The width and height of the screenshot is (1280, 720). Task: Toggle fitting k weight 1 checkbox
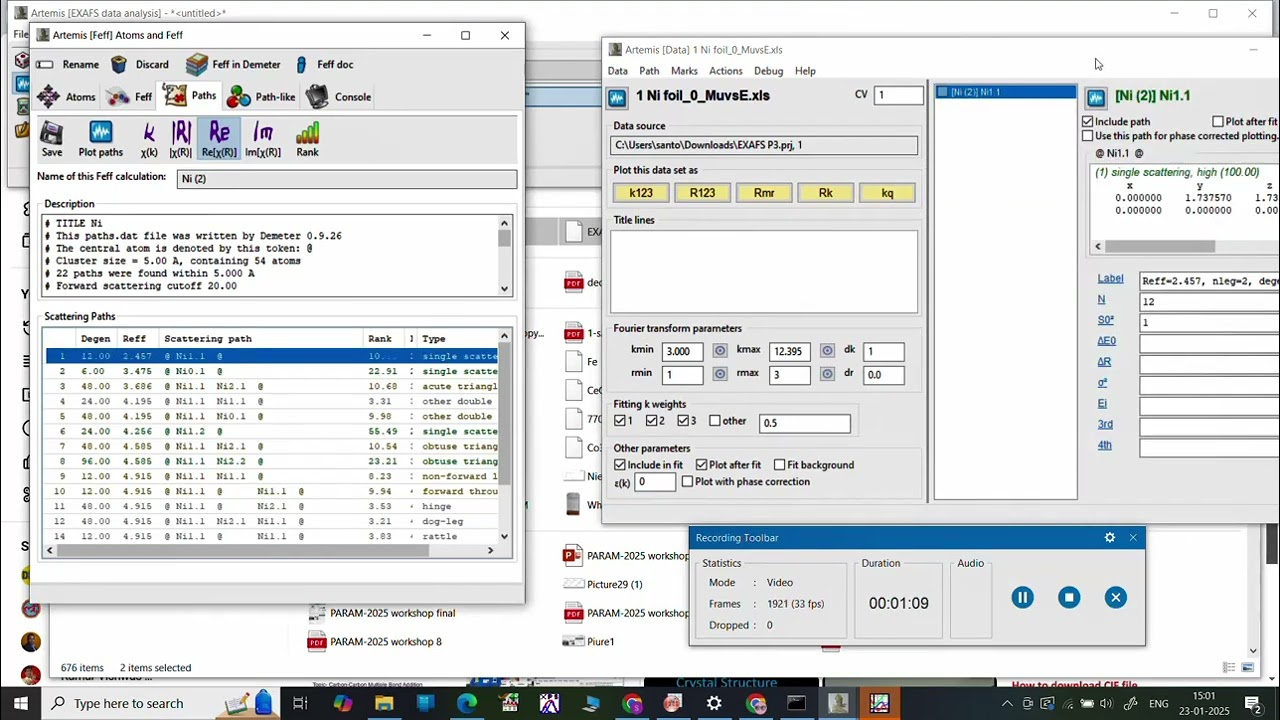pos(620,421)
